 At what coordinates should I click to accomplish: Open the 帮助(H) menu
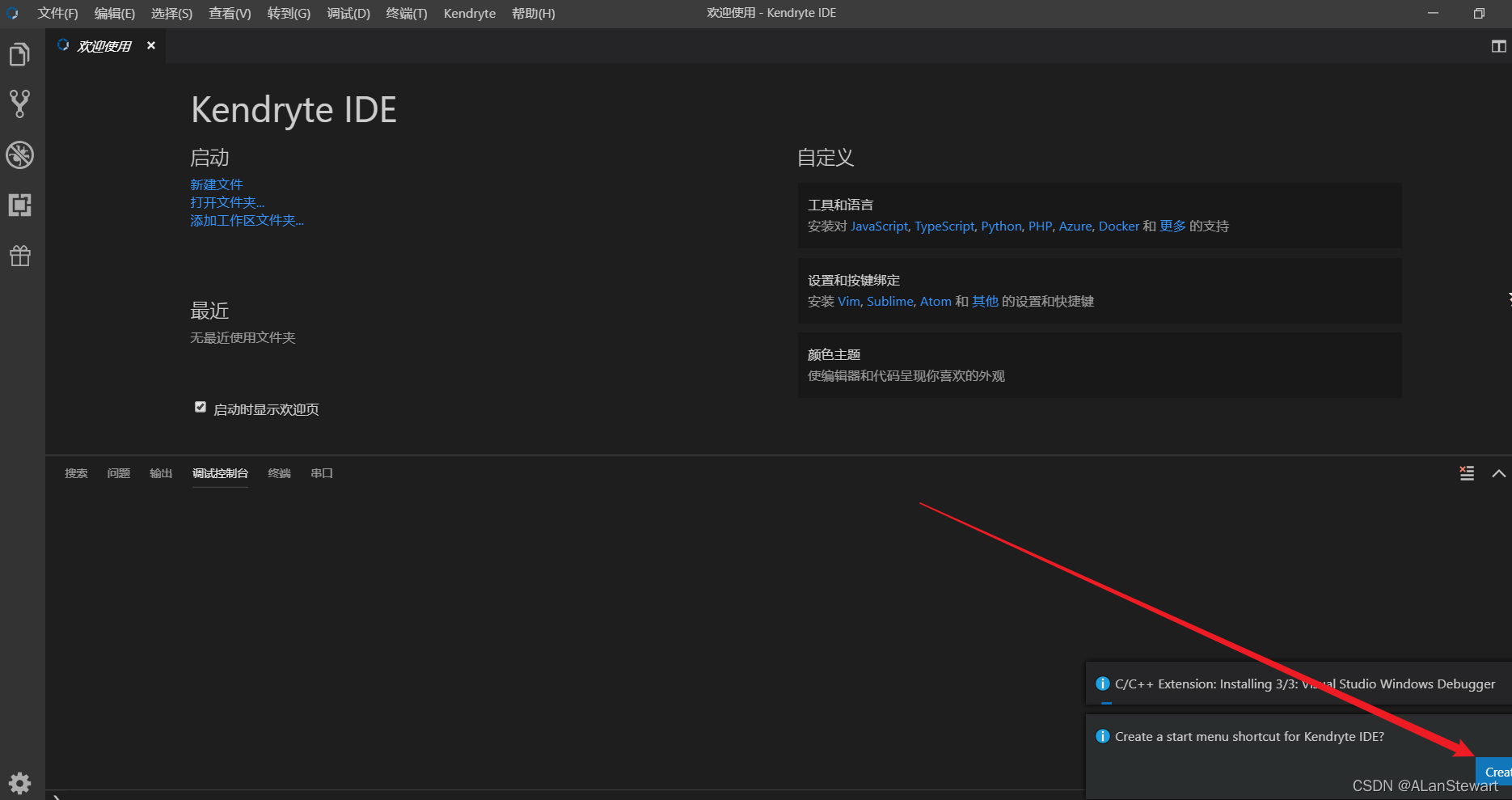534,13
